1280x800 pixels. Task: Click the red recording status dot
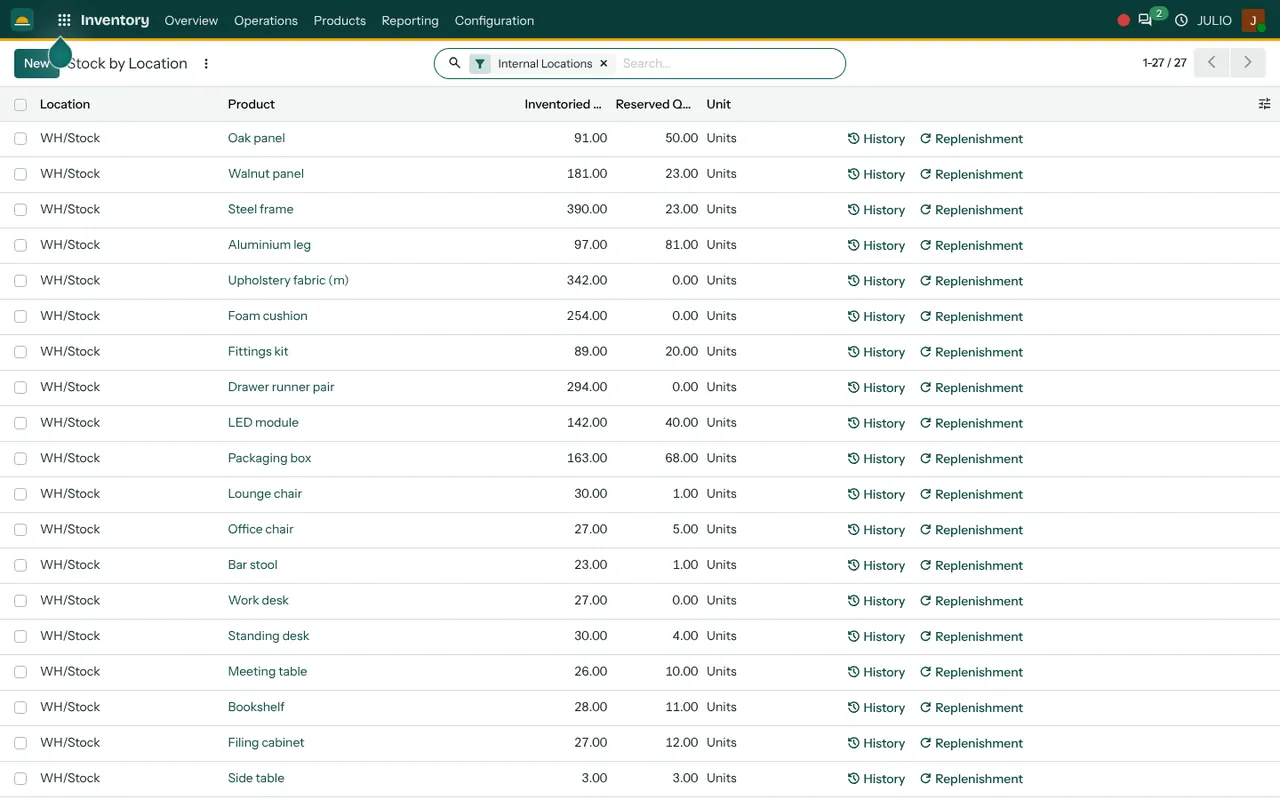1123,20
